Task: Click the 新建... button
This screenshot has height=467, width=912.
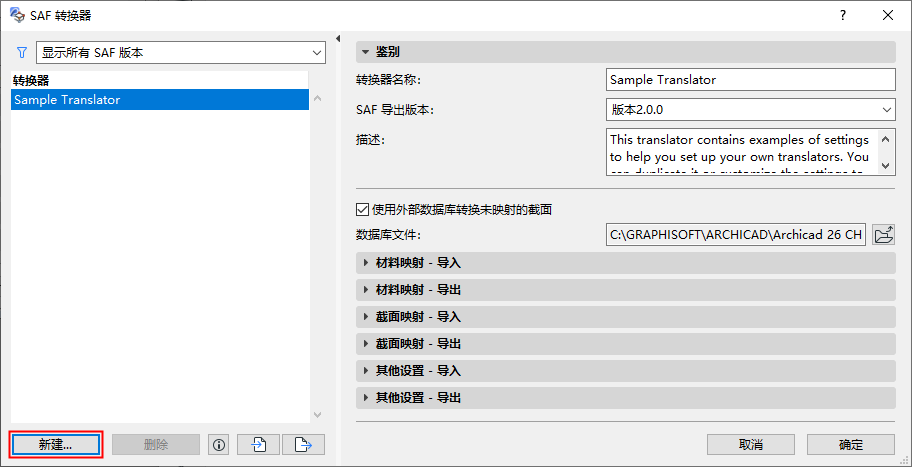Action: (56, 445)
